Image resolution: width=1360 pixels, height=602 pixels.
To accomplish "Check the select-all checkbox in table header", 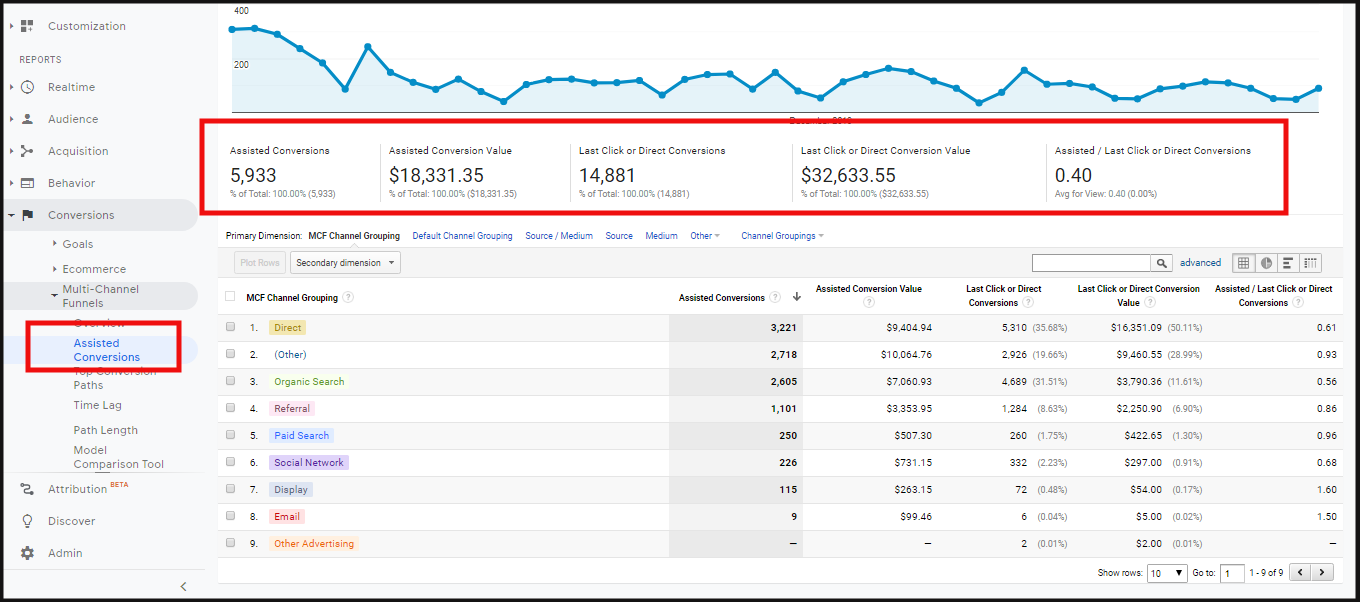I will point(231,296).
